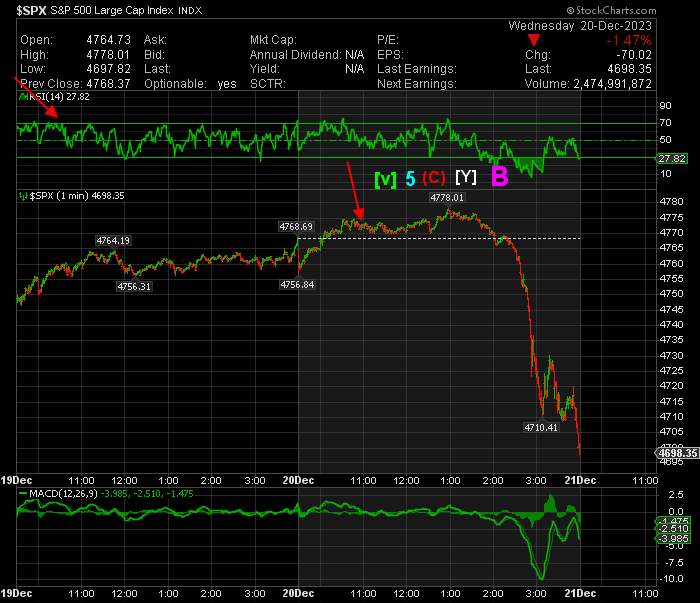The image size is (700, 603).
Task: Click the MACD(12,26,9) indicator label
Action: (63, 494)
